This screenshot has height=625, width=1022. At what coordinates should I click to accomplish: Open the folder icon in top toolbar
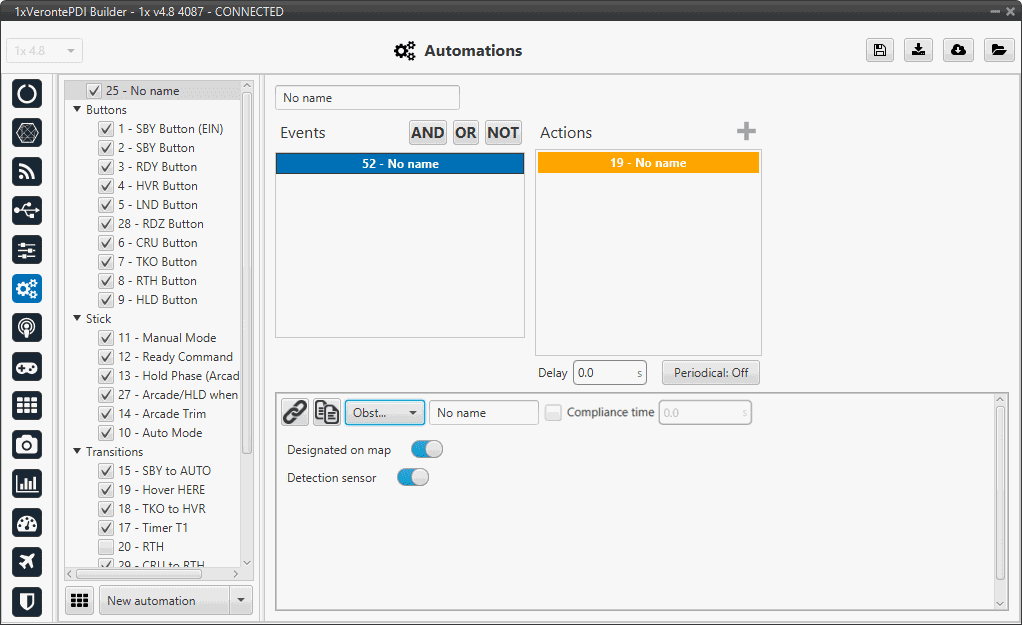coord(998,51)
